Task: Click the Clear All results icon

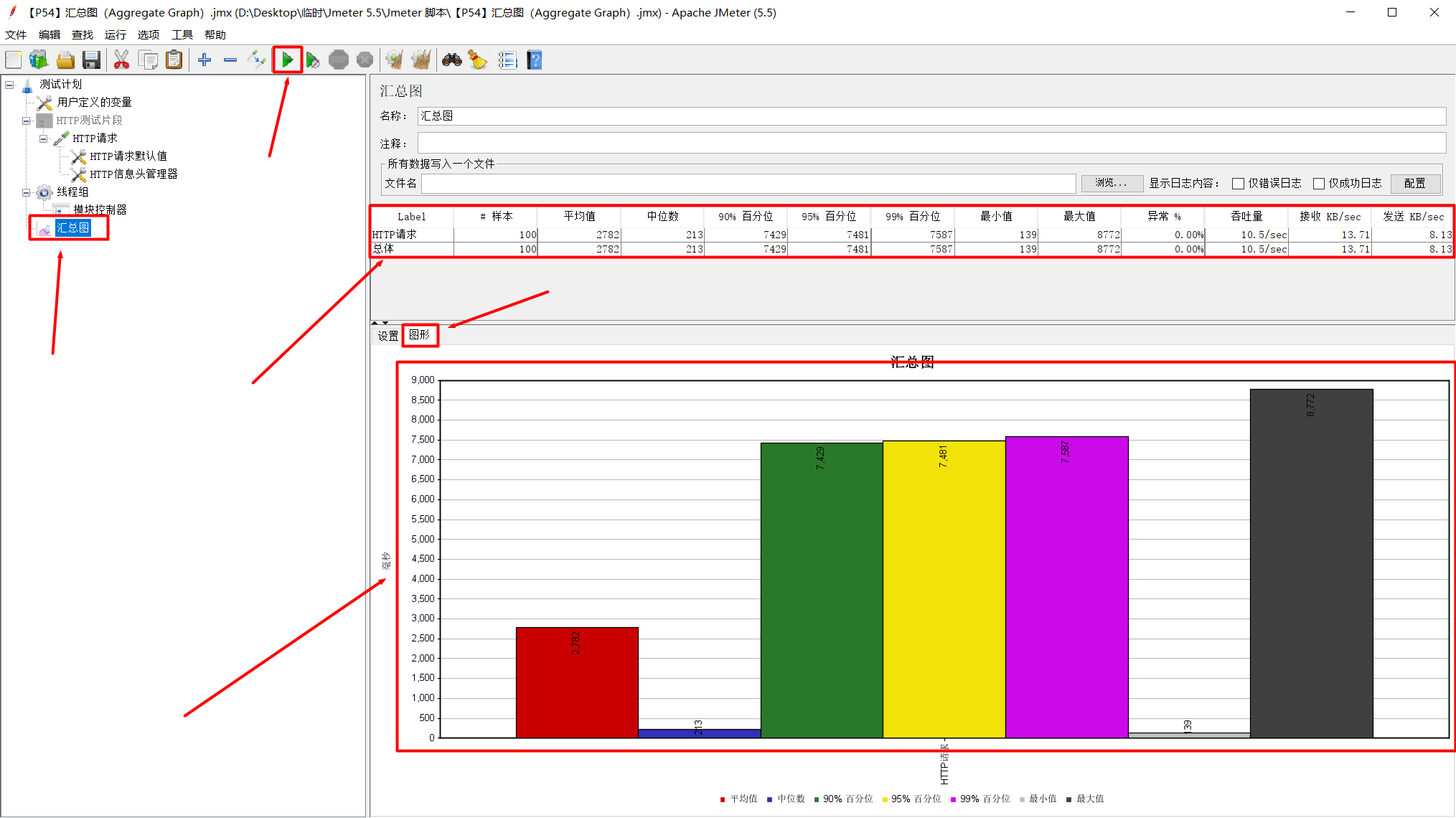Action: coord(421,60)
